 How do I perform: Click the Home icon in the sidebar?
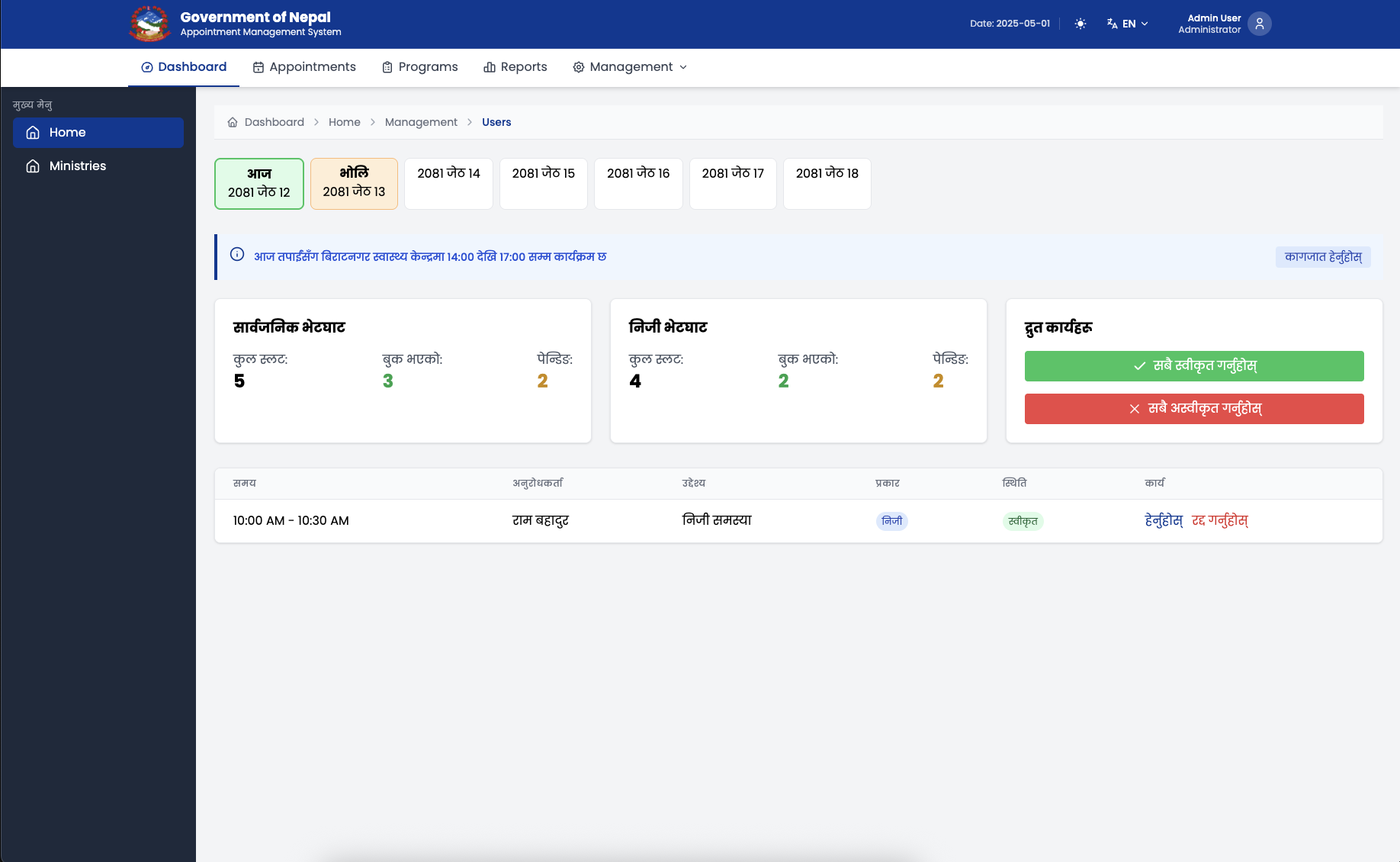coord(32,132)
